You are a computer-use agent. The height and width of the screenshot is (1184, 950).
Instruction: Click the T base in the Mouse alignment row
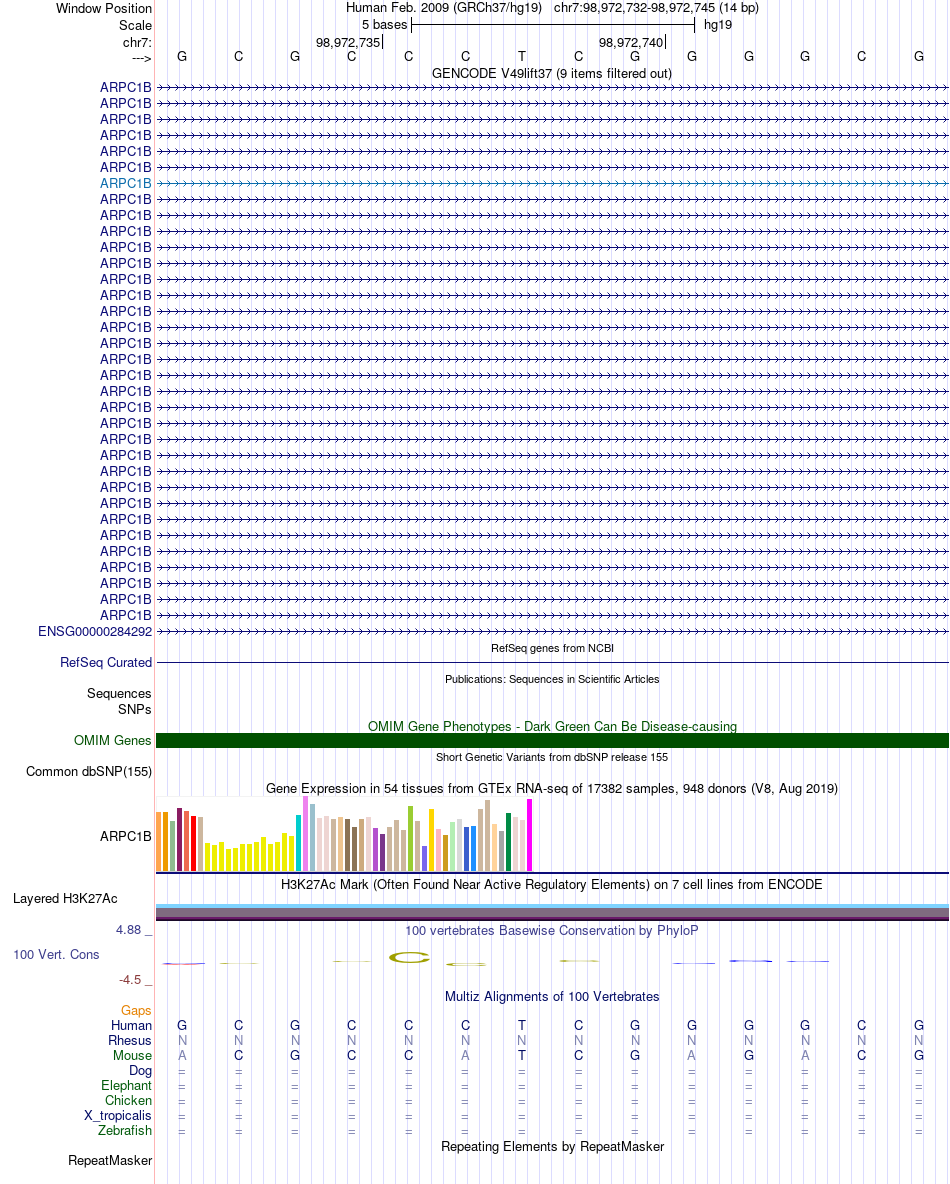[522, 1056]
